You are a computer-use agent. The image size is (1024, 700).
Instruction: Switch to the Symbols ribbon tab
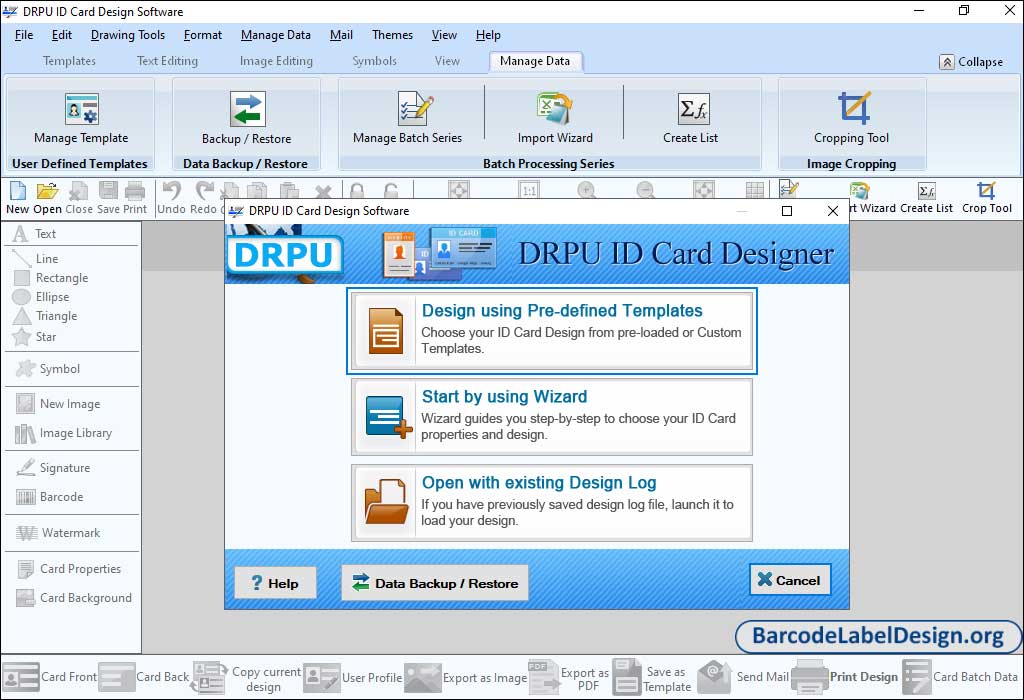tap(374, 61)
